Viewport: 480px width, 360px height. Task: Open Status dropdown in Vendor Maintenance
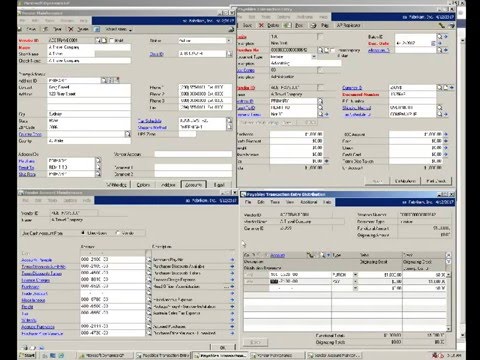click(229, 40)
